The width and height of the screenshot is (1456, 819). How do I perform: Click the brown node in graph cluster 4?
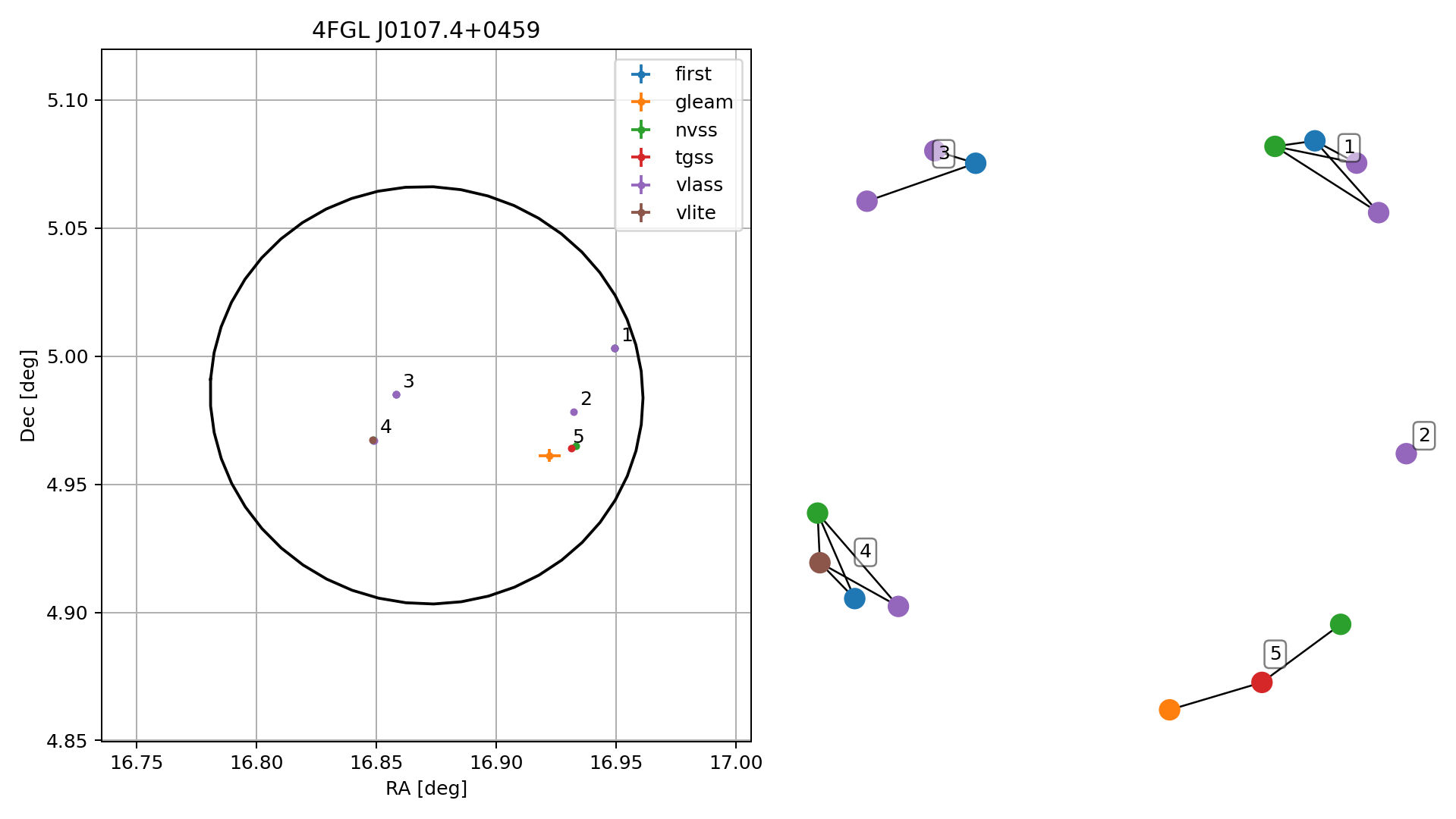point(819,563)
